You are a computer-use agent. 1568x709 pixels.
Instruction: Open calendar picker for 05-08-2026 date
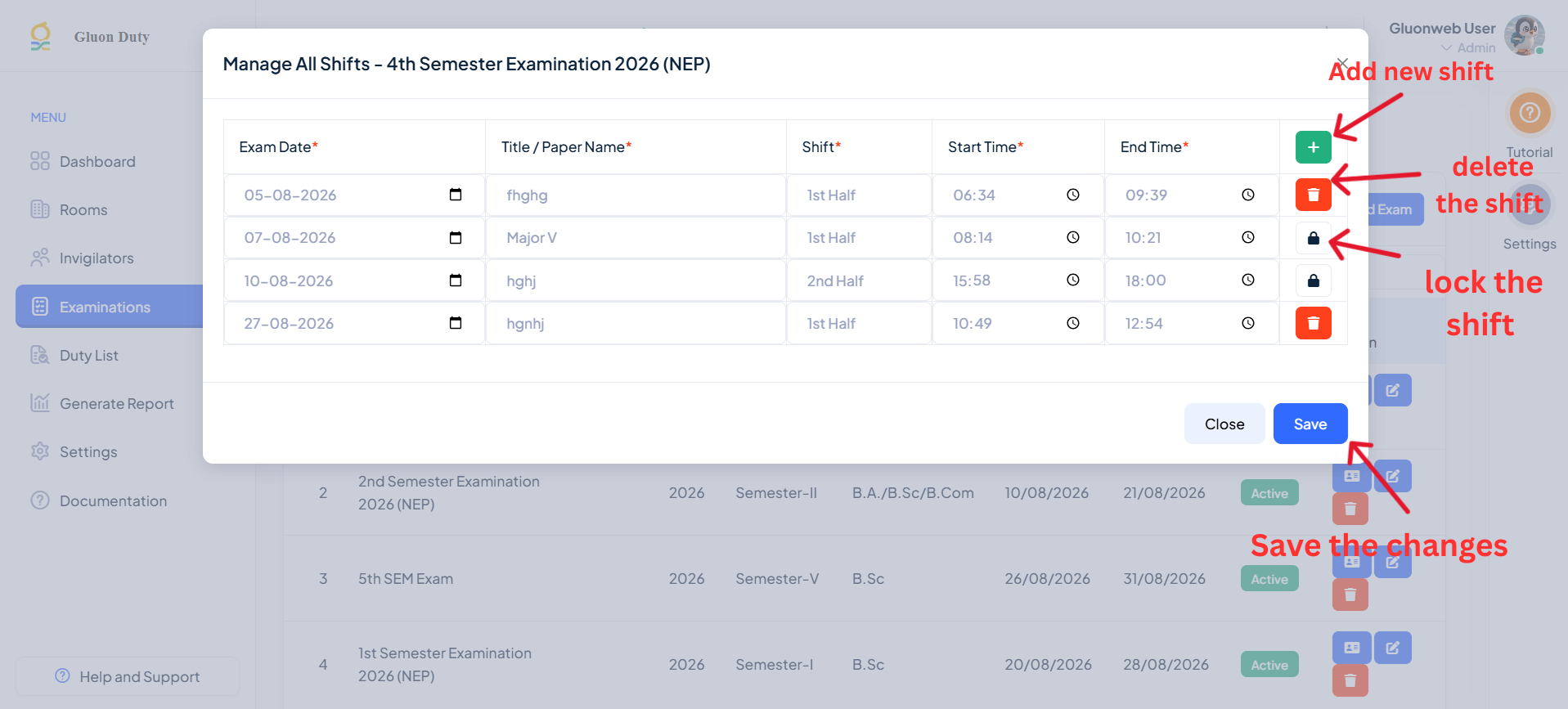tap(456, 195)
